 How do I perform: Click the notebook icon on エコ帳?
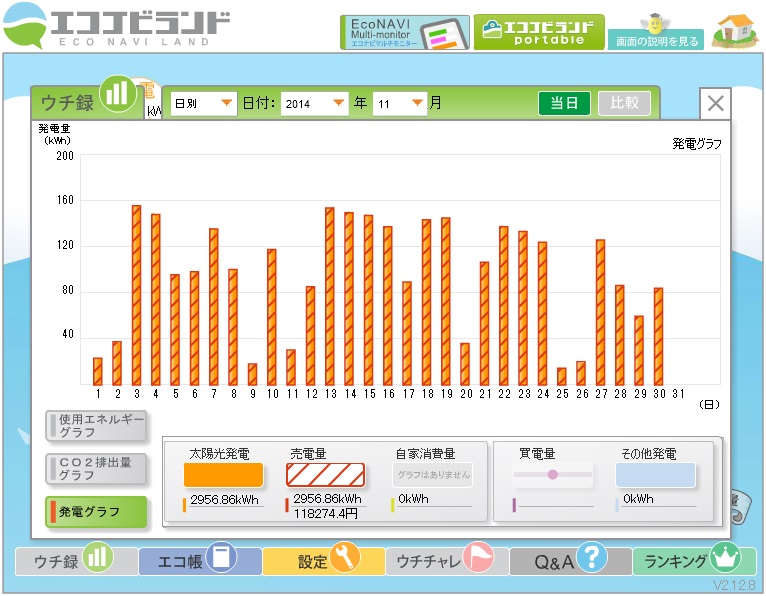(x=221, y=556)
